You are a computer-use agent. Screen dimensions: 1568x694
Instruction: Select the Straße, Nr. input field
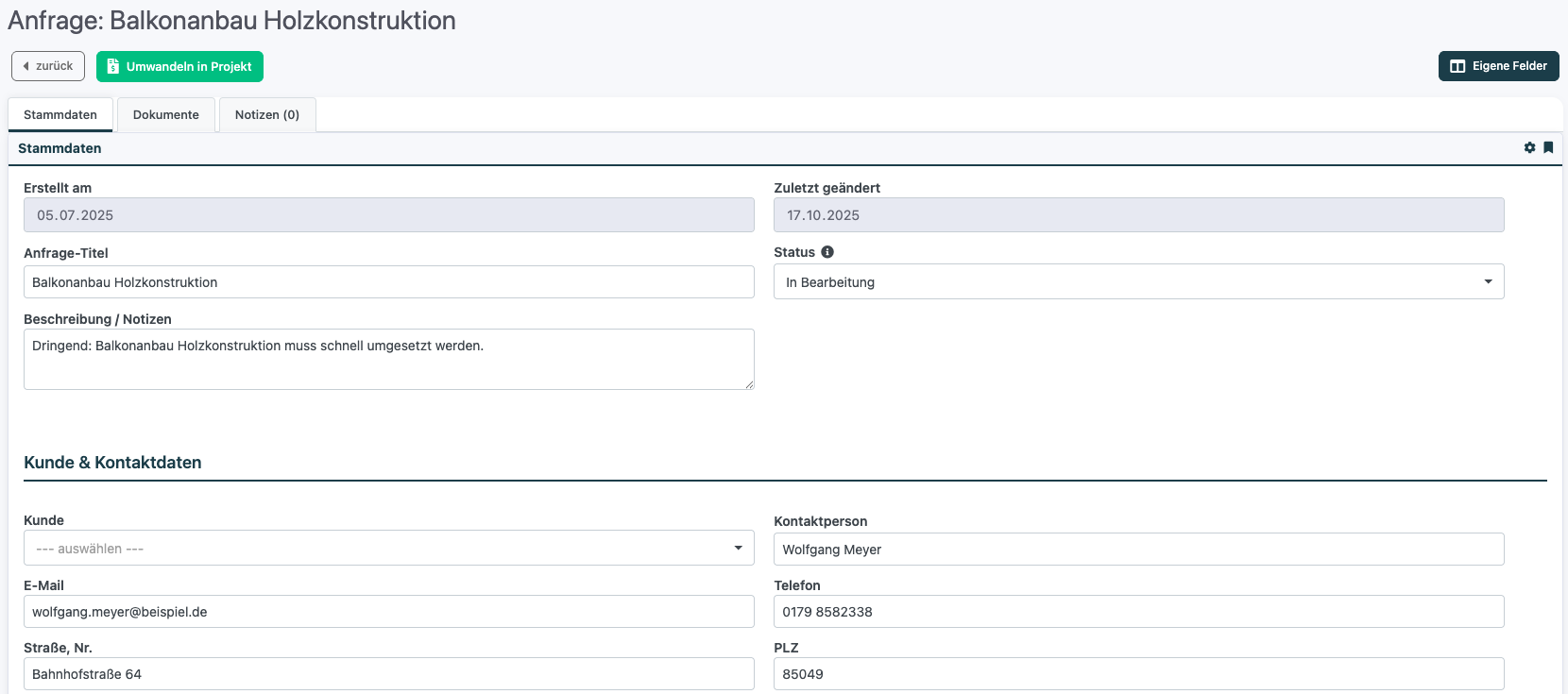pos(388,674)
